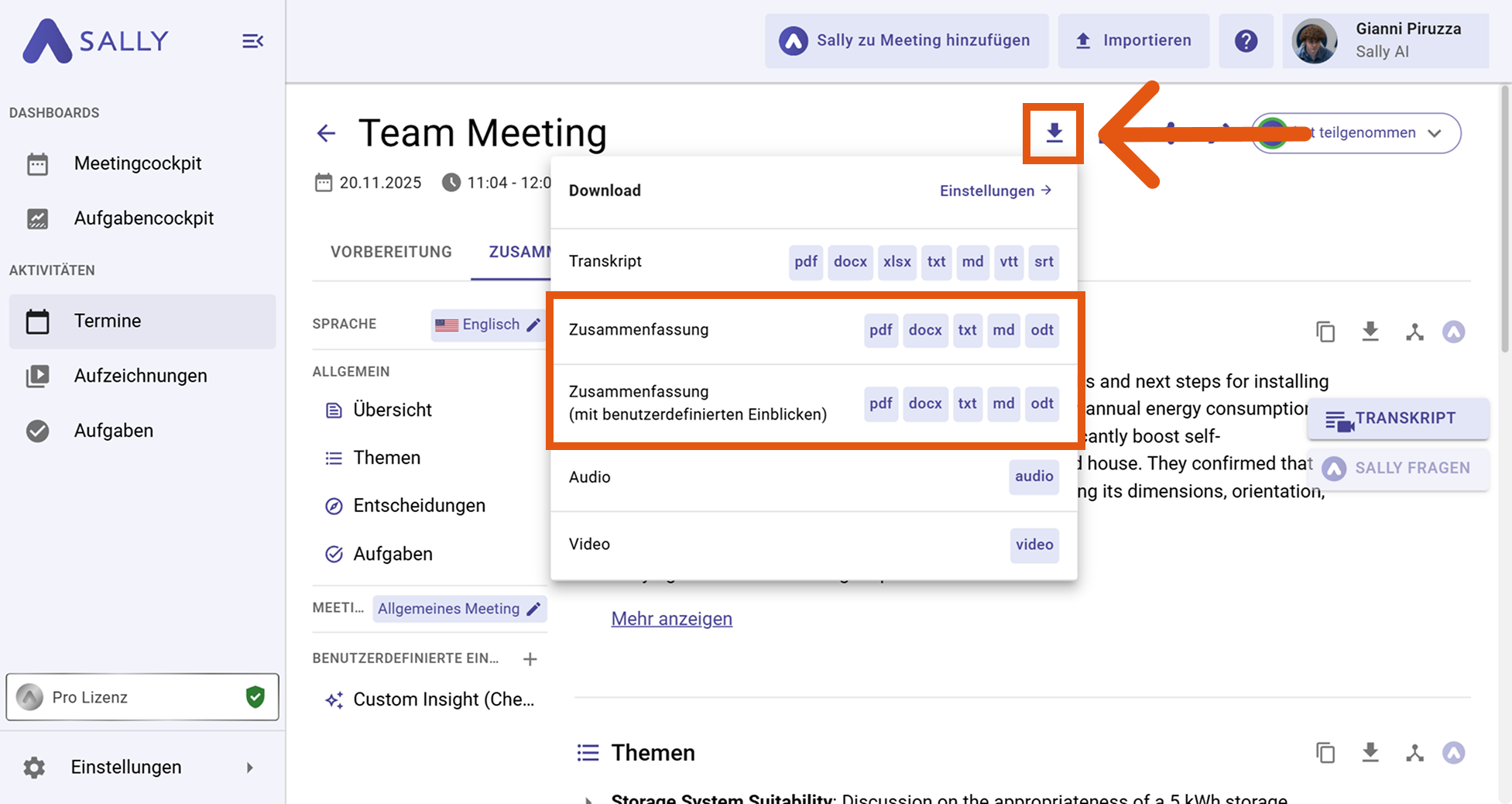Switch to the VORBEREITUNG tab

(391, 252)
